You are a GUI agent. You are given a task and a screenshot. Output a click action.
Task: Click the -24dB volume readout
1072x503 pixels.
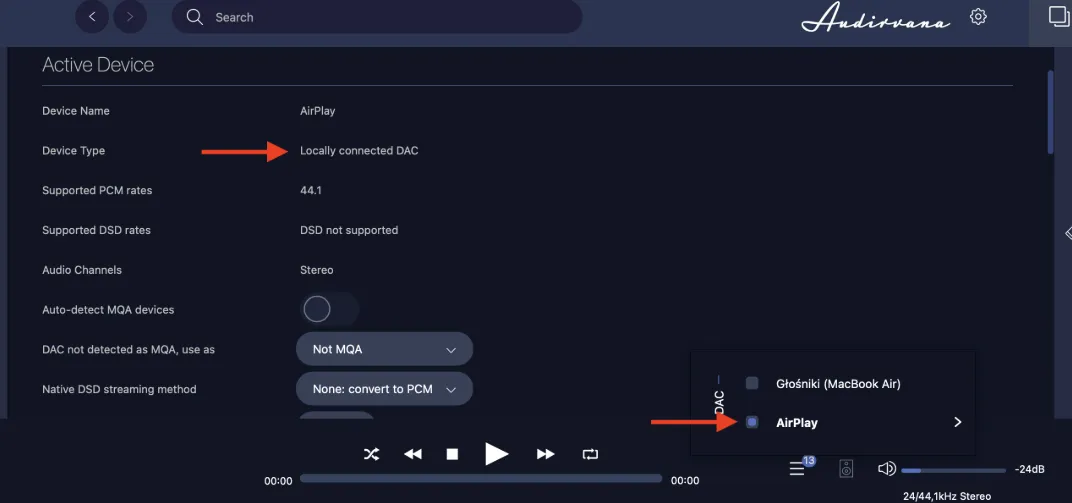tap(1030, 470)
